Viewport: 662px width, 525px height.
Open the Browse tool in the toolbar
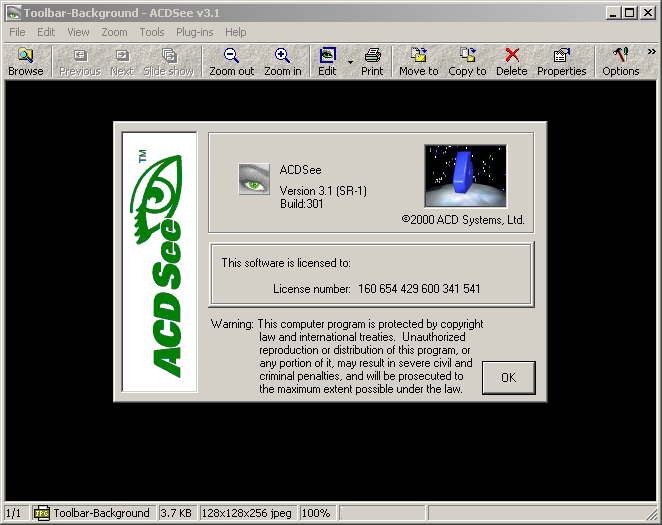click(x=26, y=62)
